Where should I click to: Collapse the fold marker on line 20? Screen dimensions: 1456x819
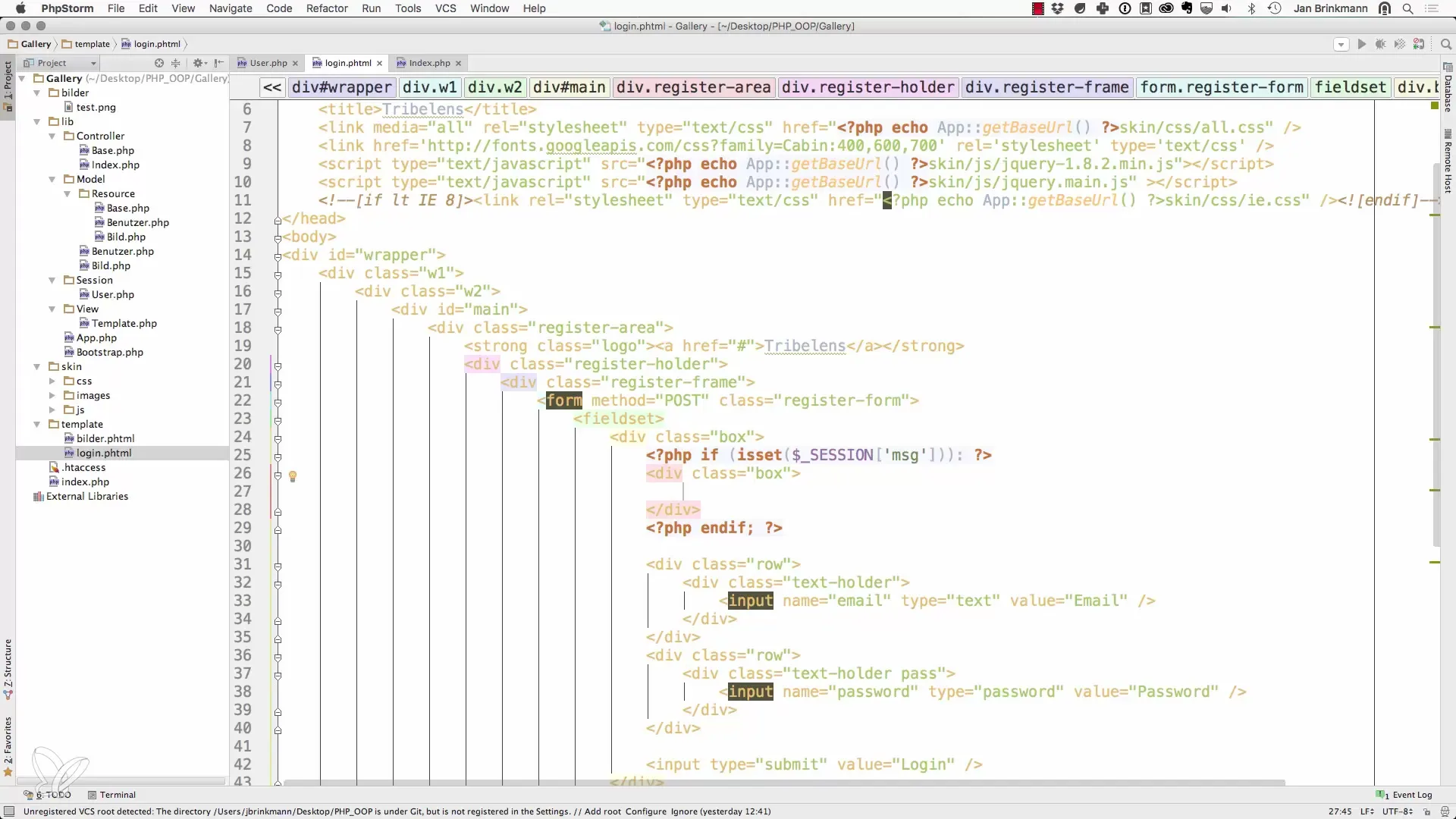click(x=278, y=366)
